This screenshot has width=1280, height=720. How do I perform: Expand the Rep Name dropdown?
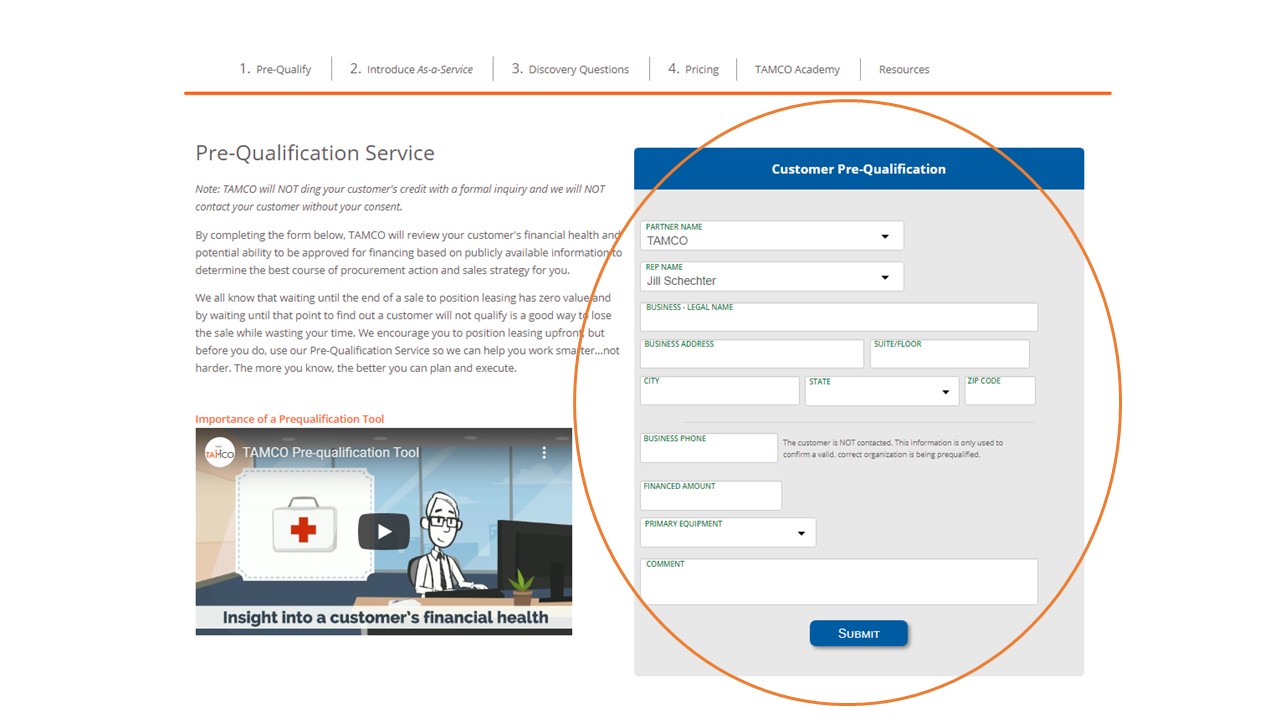coord(772,276)
